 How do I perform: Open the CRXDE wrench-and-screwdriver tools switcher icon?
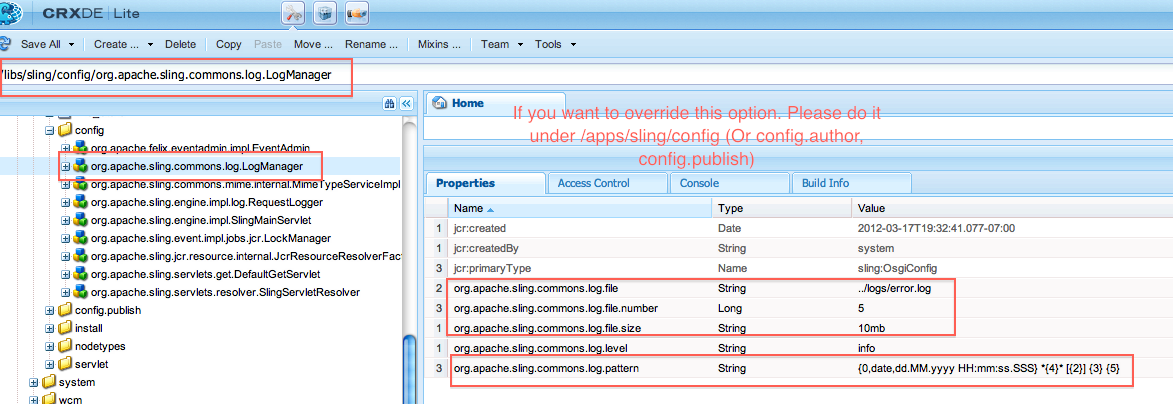pyautogui.click(x=292, y=13)
